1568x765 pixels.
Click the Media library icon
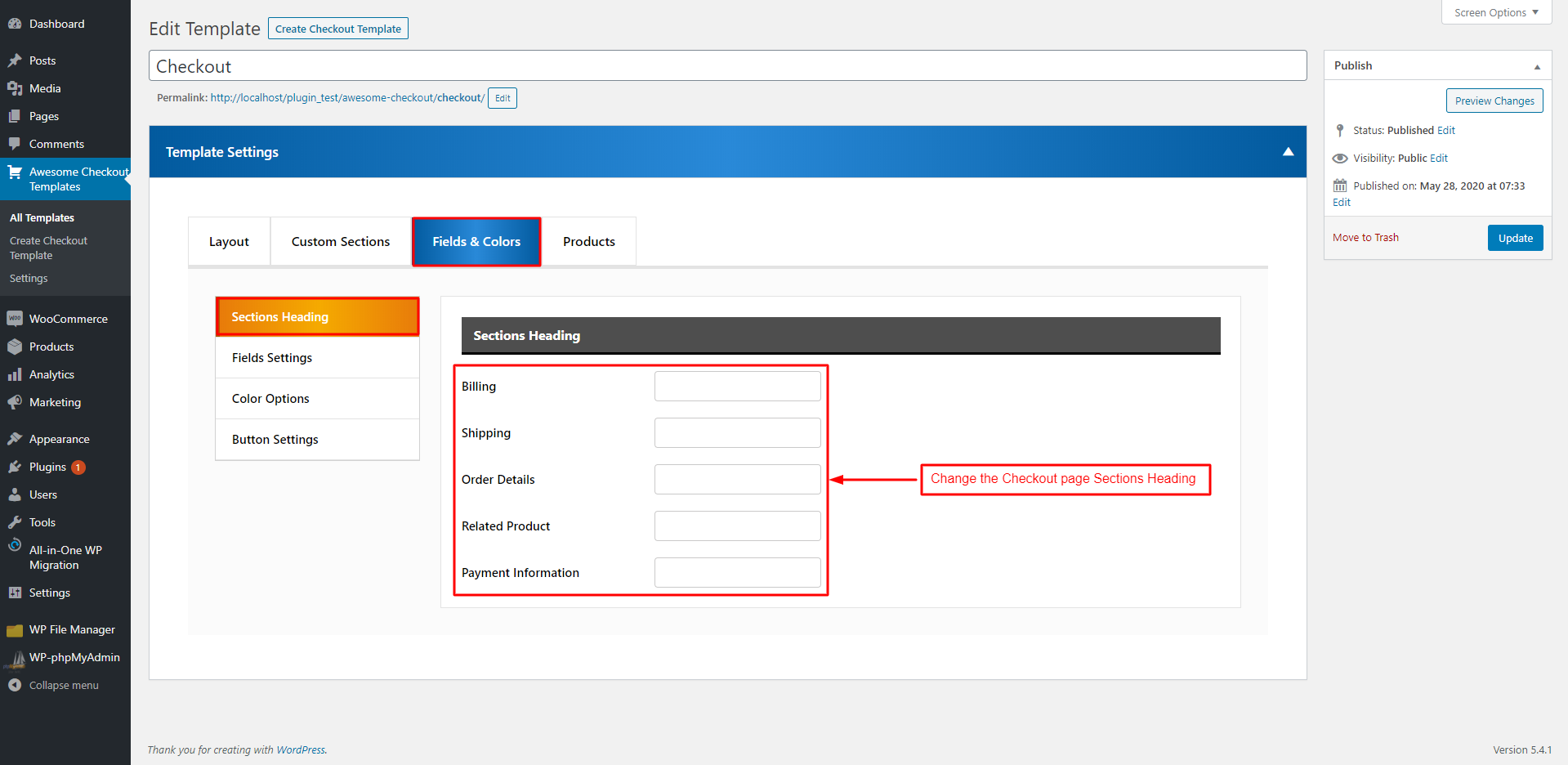(x=15, y=88)
